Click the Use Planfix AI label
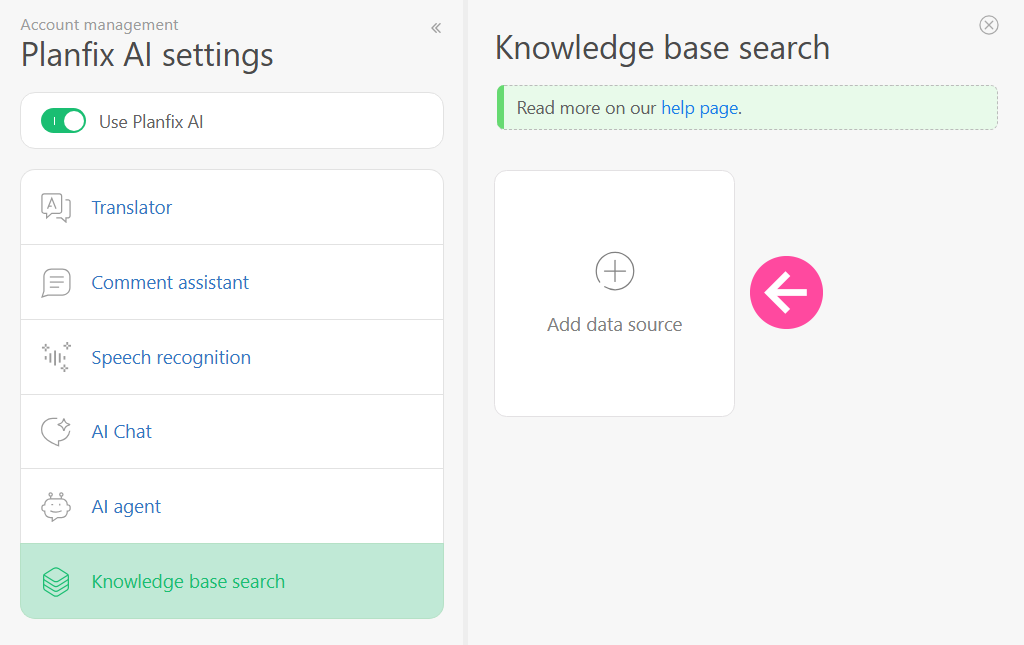The width and height of the screenshot is (1024, 645). tap(151, 121)
